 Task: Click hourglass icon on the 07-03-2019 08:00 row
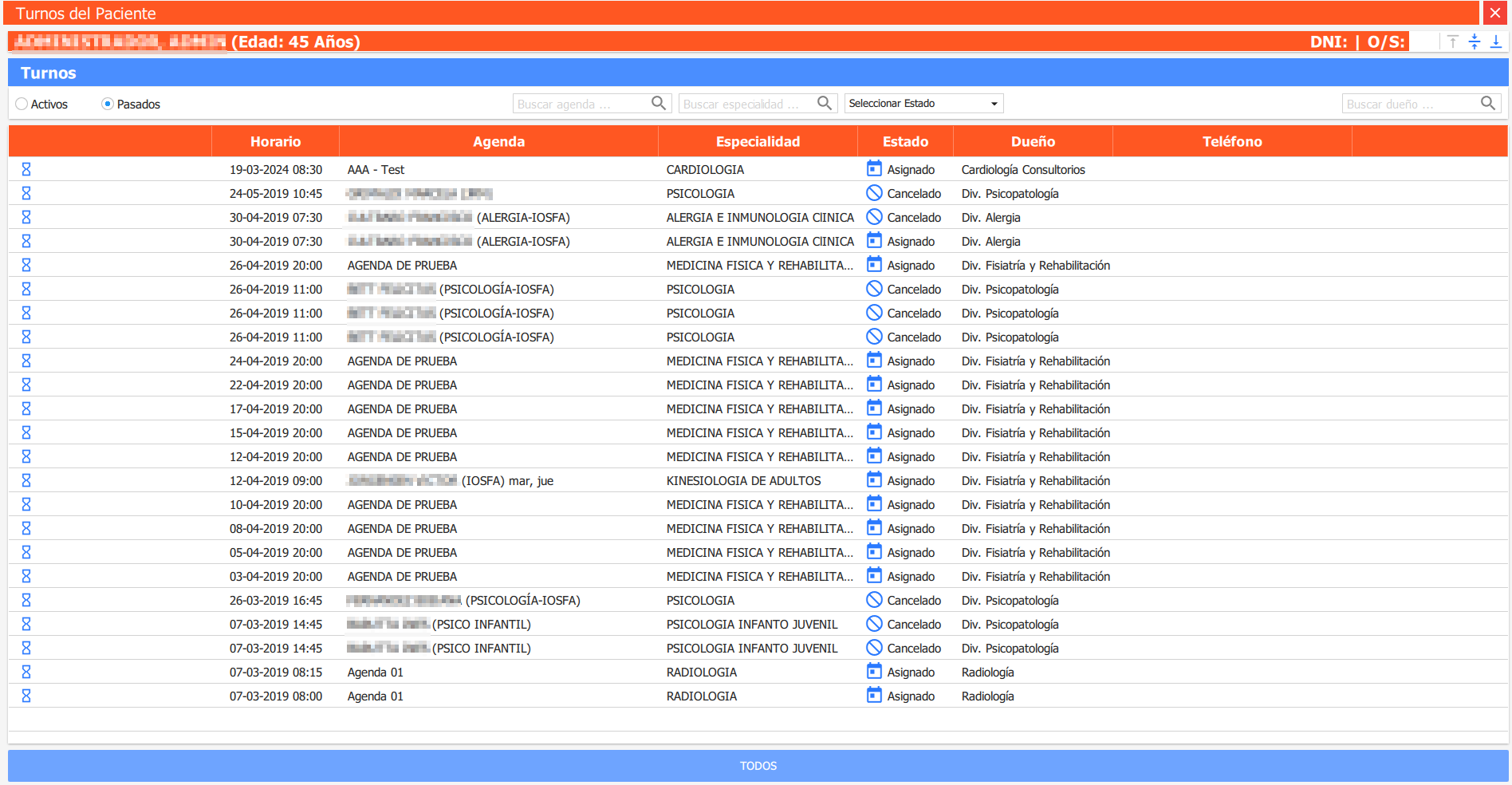click(26, 696)
